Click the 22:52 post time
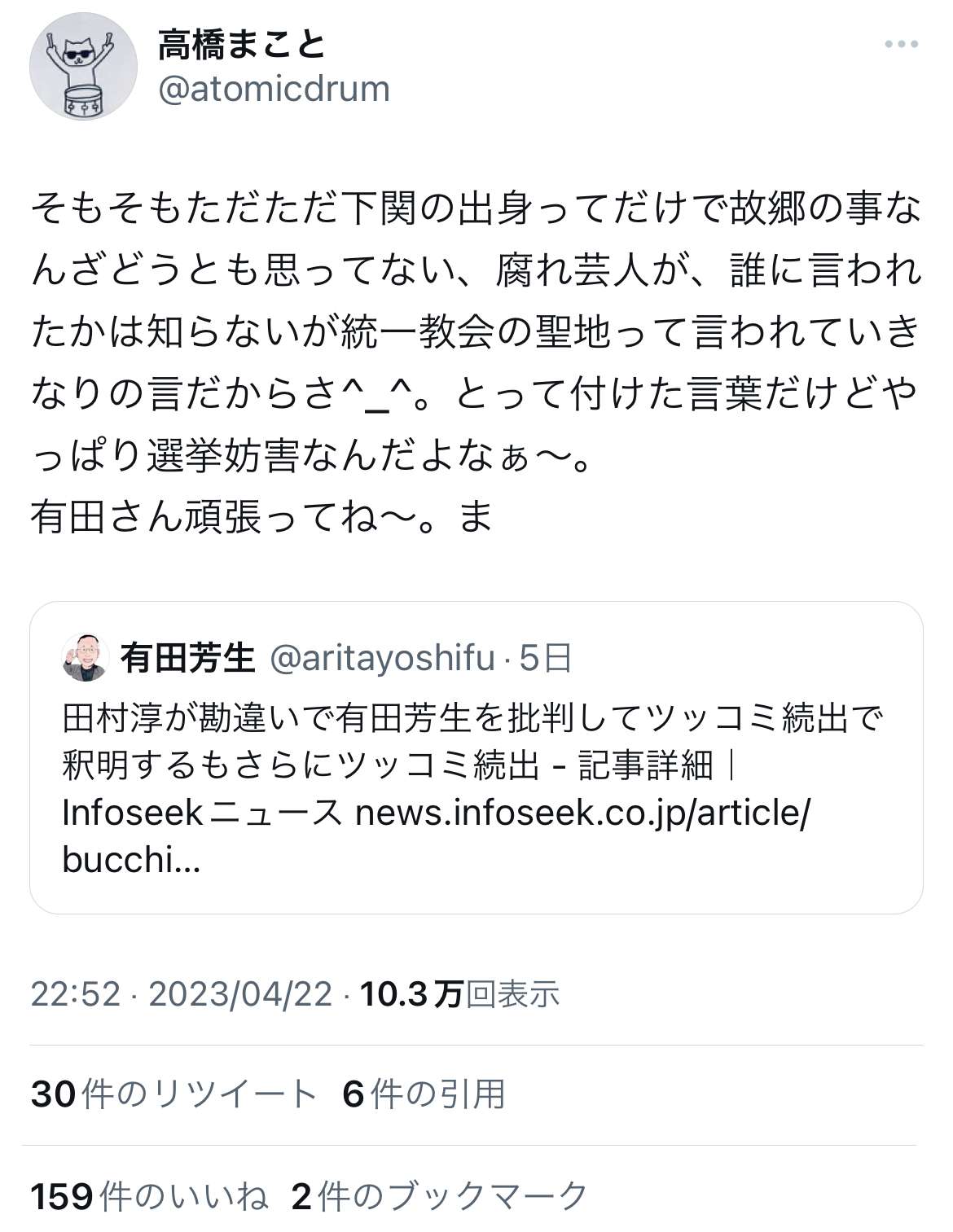Image resolution: width=953 pixels, height=1232 pixels. point(76,994)
